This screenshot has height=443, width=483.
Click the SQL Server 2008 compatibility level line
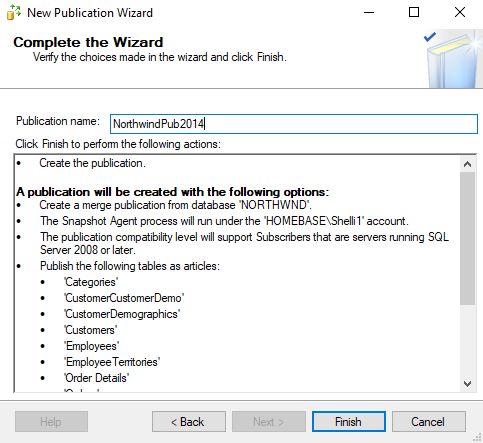point(244,243)
